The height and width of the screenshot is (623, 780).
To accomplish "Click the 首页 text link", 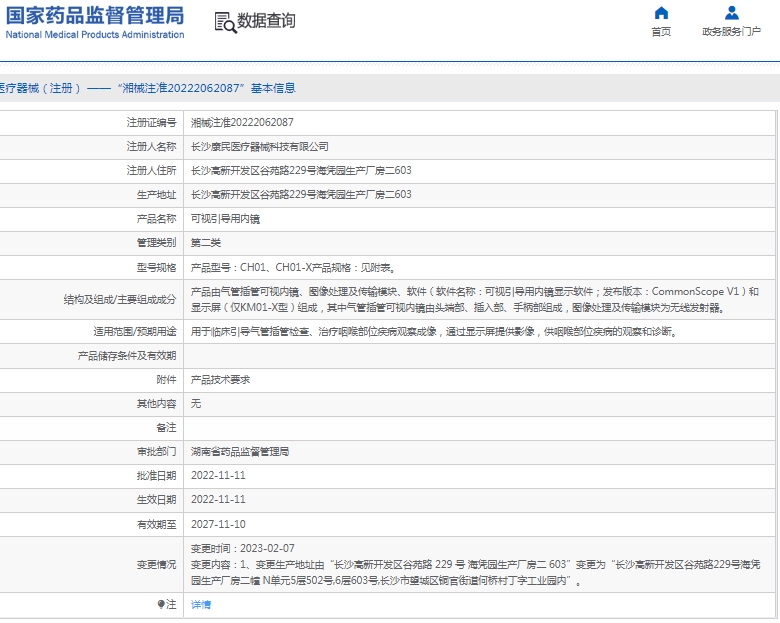I will [x=661, y=32].
